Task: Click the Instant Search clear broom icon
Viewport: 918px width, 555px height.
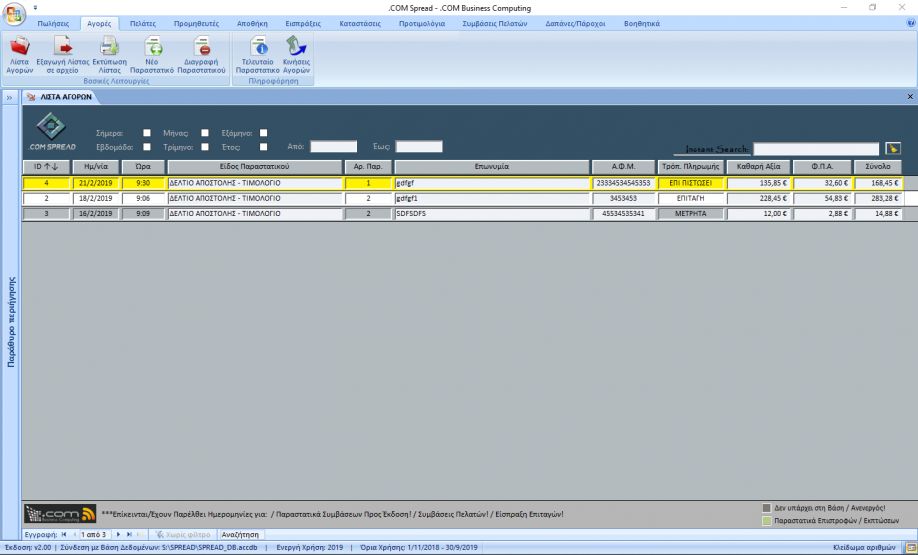Action: pyautogui.click(x=893, y=149)
